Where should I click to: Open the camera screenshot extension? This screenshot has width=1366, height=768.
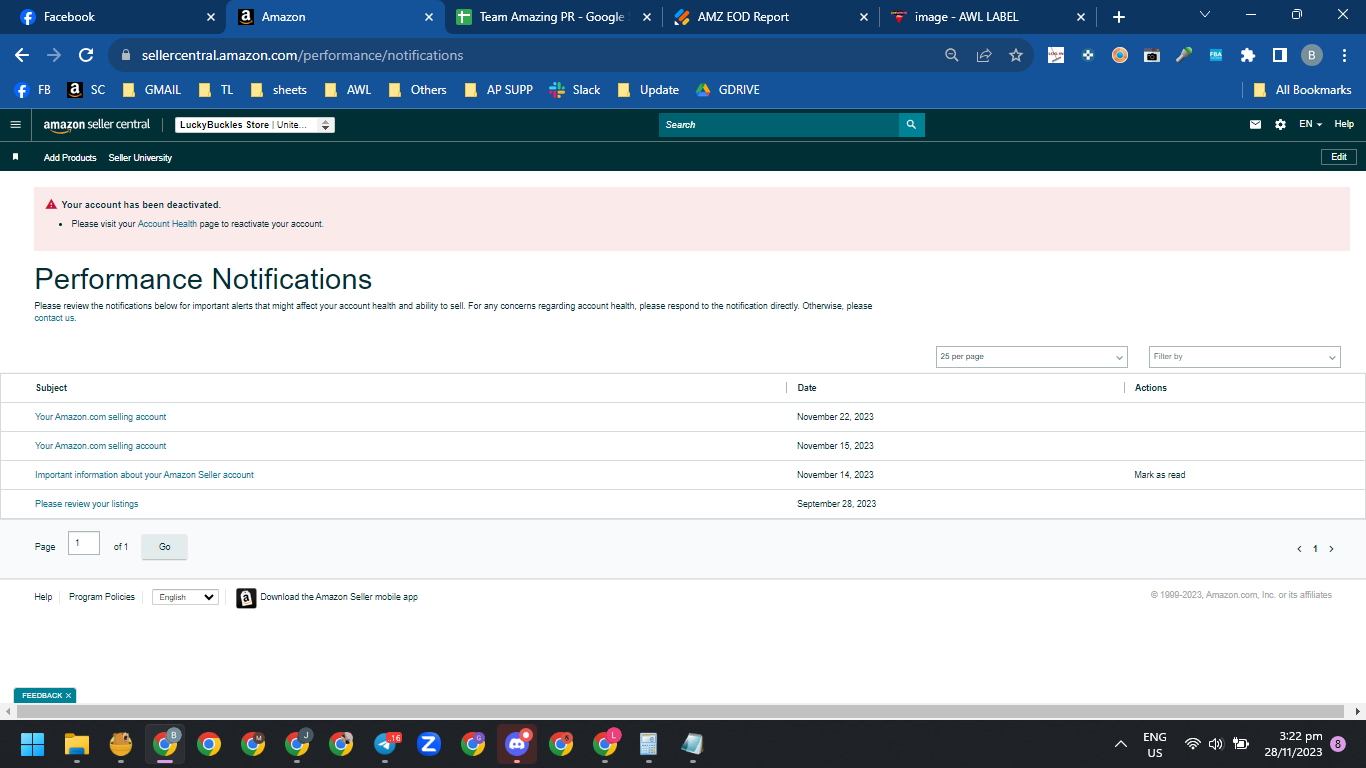(x=1152, y=55)
